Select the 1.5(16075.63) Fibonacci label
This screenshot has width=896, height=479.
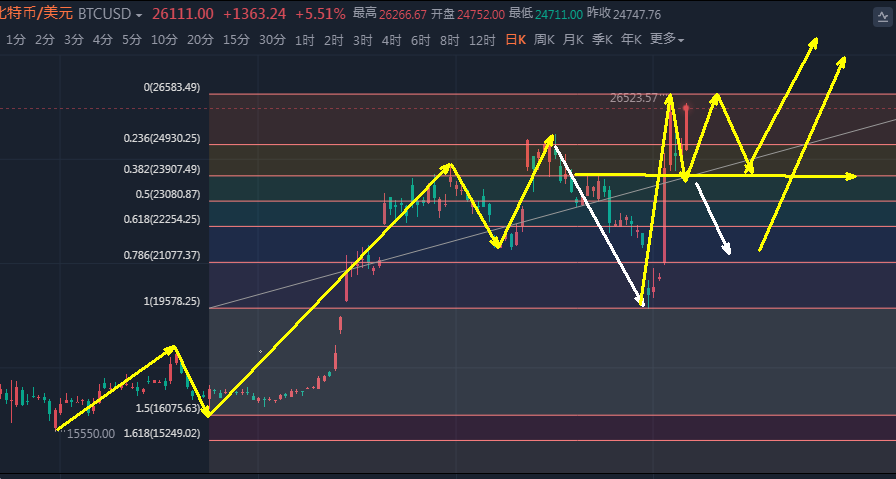168,408
